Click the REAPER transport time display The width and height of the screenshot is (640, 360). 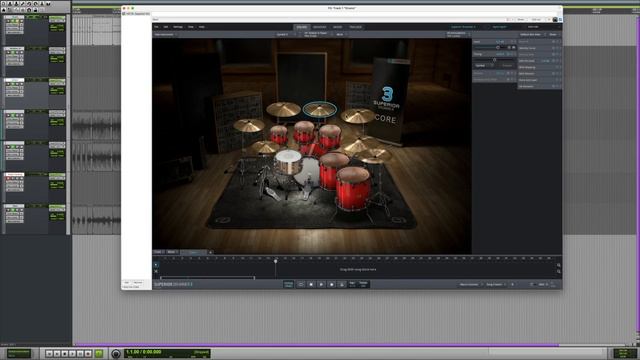click(167, 353)
